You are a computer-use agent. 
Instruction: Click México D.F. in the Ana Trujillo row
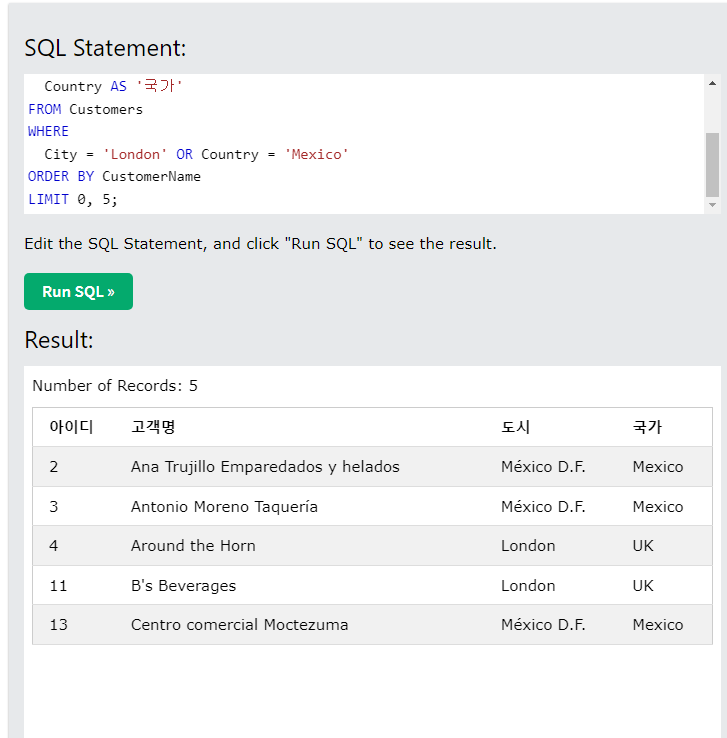click(x=543, y=466)
